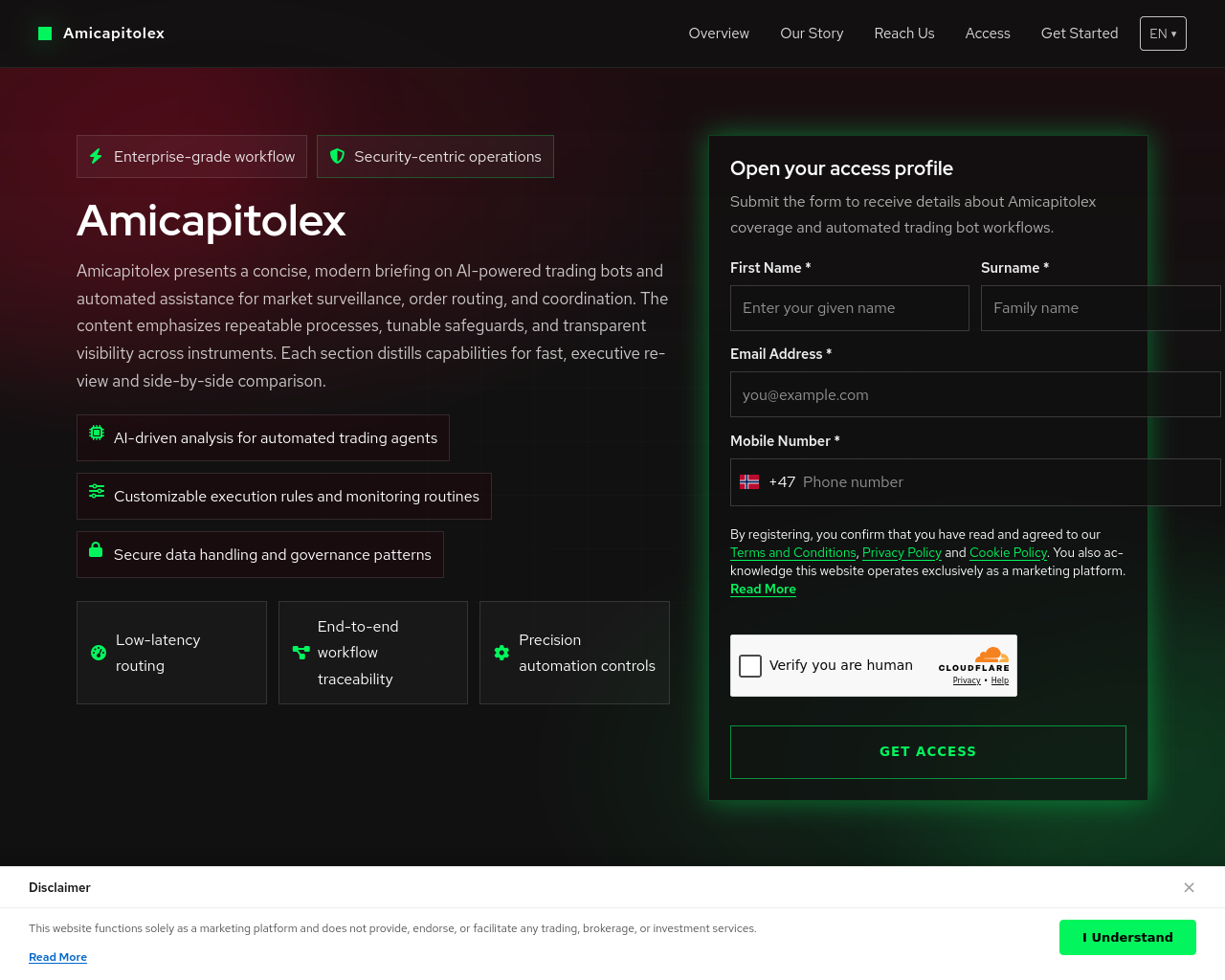Click the Enterprise-grade workflow badge text
This screenshot has height=980, width=1225.
pos(204,156)
